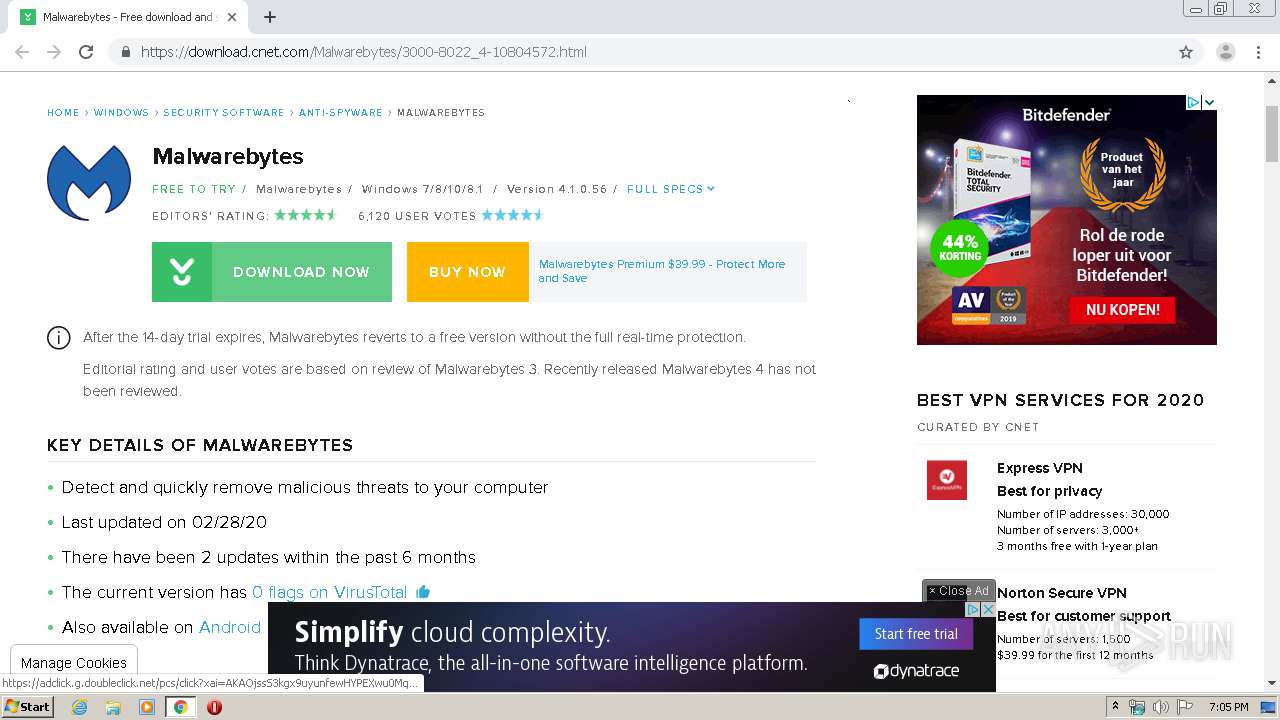
Task: Follow the Android link
Action: (x=230, y=627)
